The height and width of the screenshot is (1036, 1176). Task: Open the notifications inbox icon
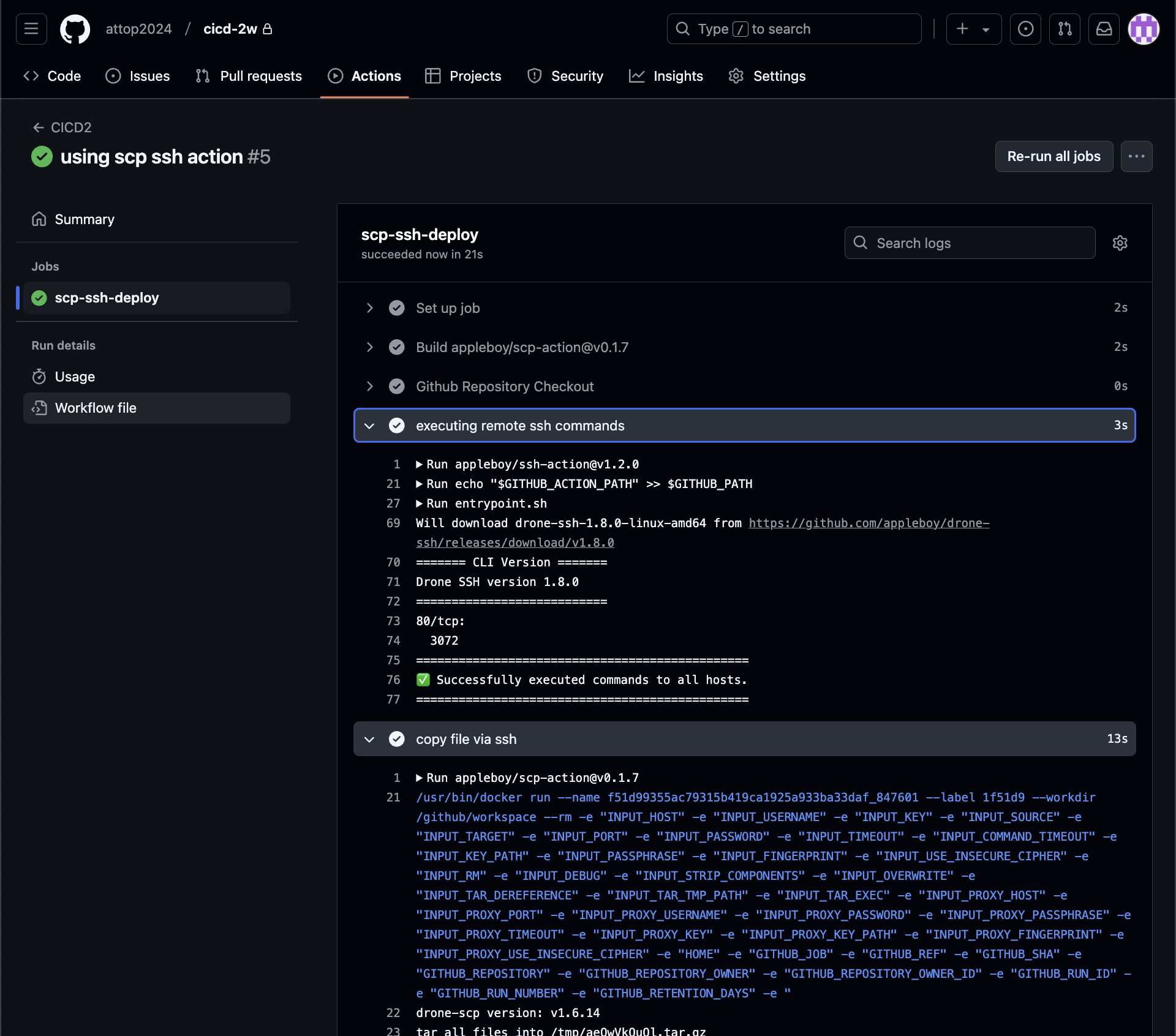pos(1104,29)
